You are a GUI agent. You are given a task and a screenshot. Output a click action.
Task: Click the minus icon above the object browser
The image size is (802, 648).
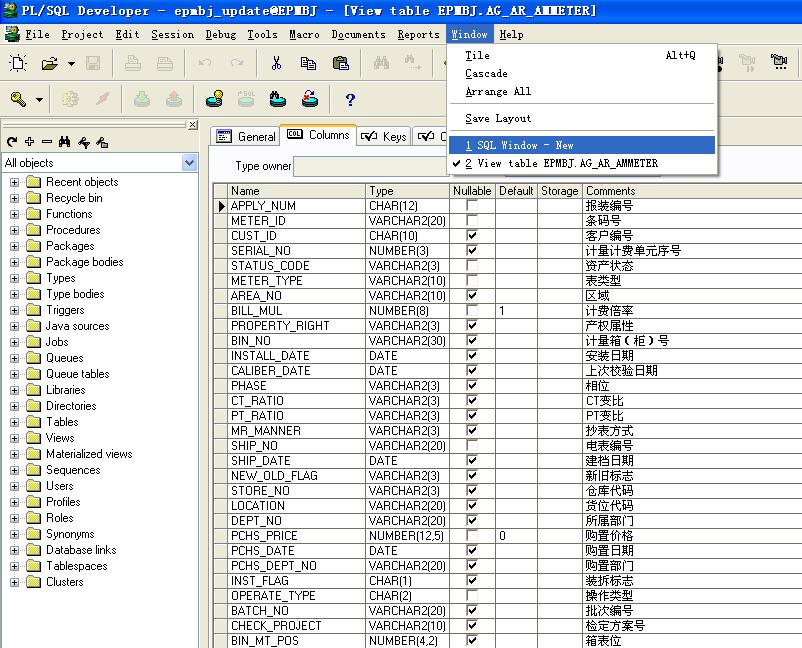(x=46, y=141)
